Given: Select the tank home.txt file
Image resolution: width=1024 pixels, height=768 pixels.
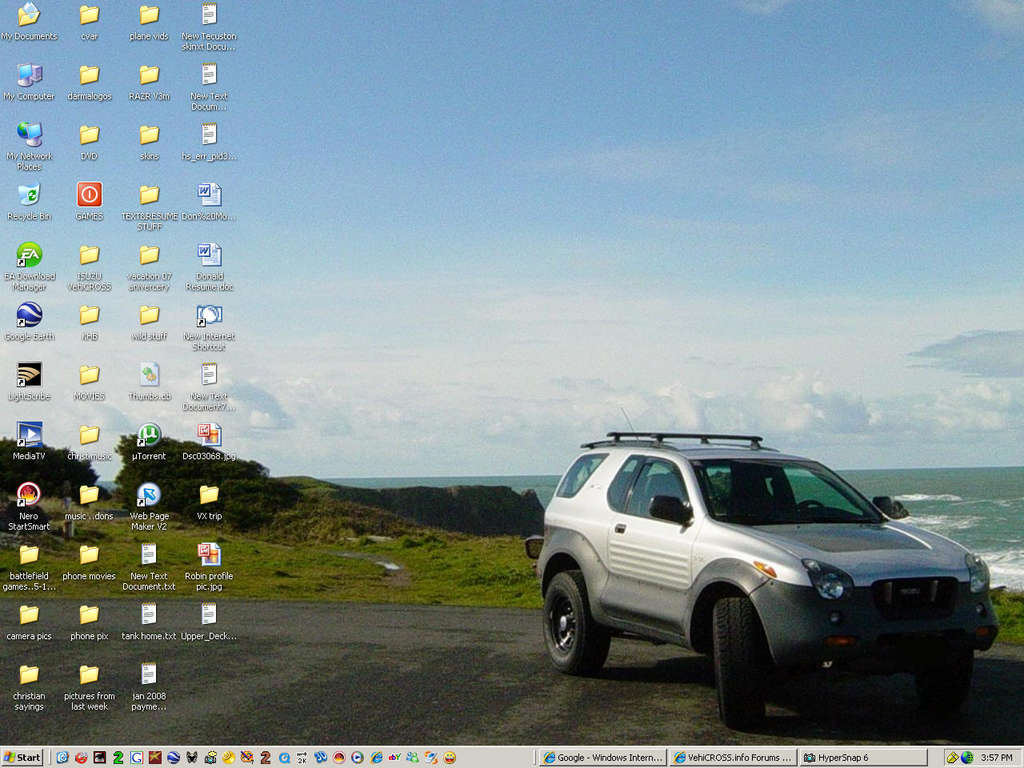Looking at the screenshot, I should [x=149, y=621].
